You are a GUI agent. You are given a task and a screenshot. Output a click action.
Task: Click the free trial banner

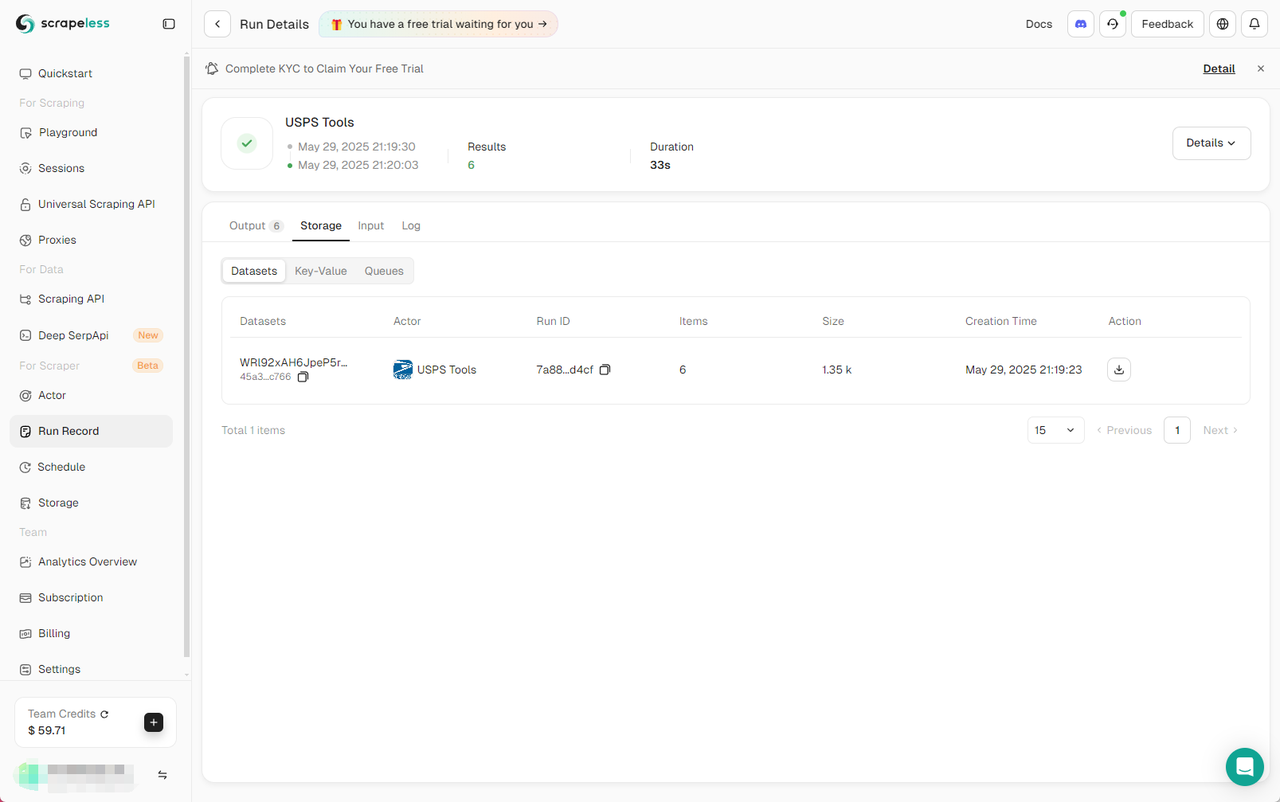438,24
